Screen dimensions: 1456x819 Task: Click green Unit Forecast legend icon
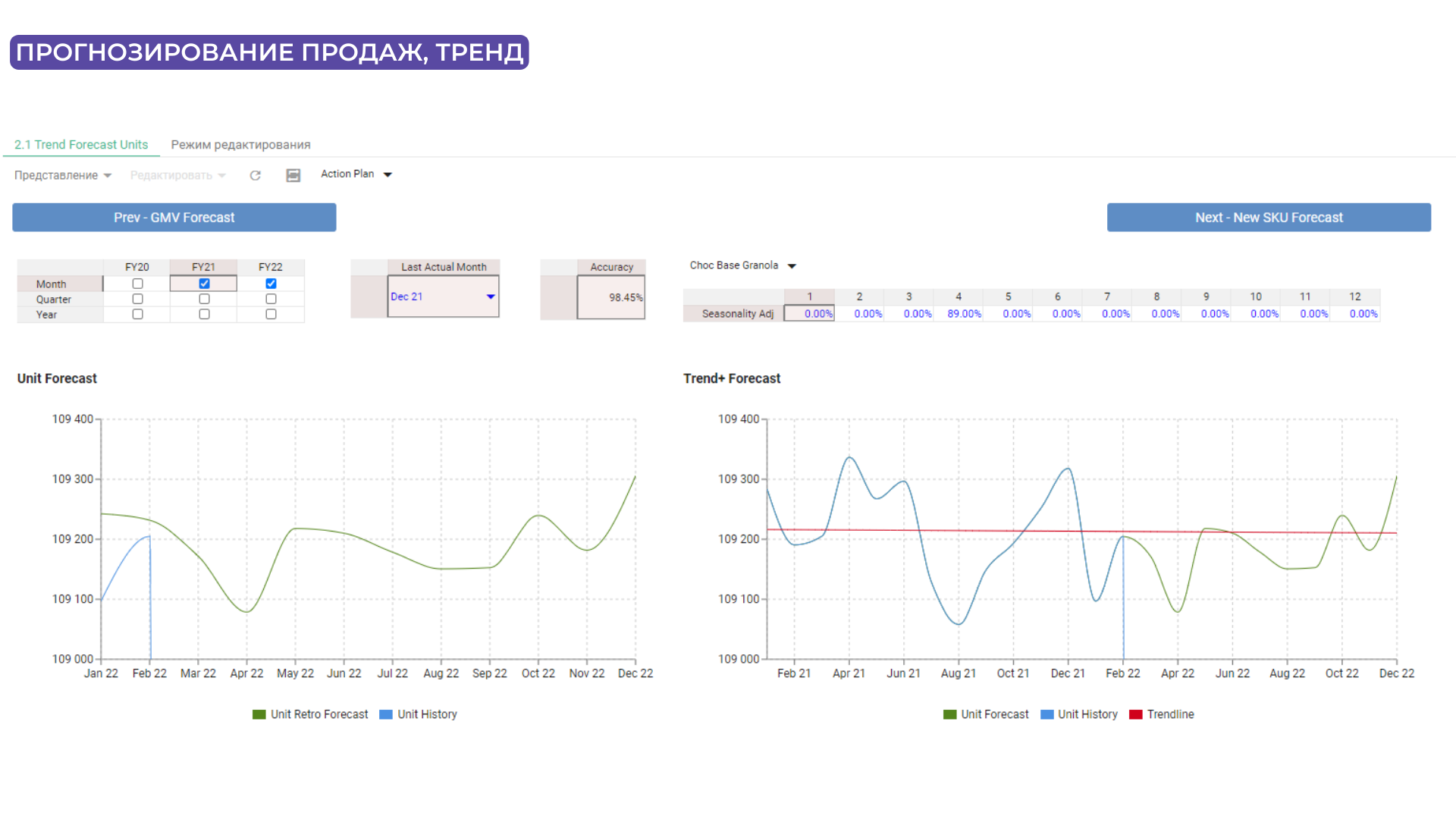[949, 714]
